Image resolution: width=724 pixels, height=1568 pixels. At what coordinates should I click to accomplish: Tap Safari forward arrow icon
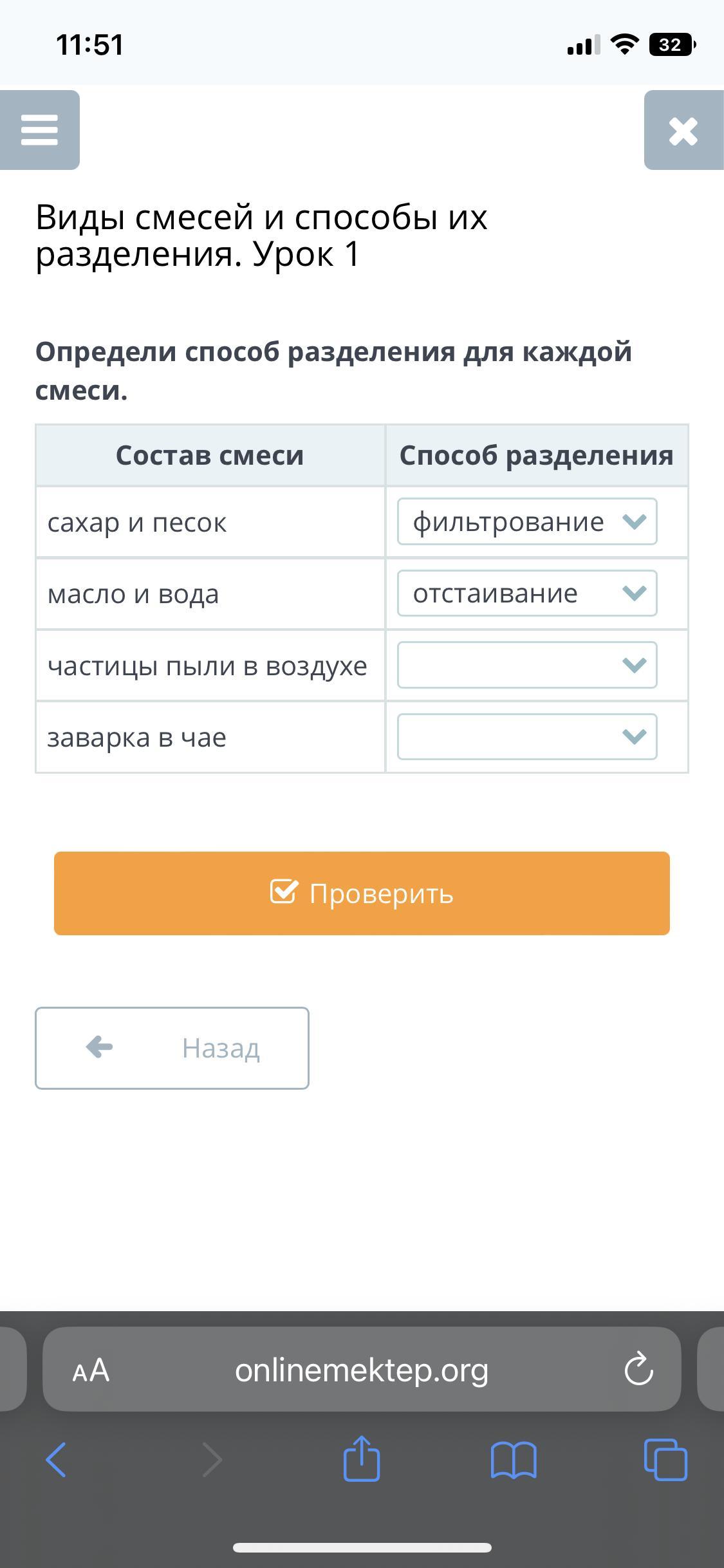pyautogui.click(x=212, y=1459)
